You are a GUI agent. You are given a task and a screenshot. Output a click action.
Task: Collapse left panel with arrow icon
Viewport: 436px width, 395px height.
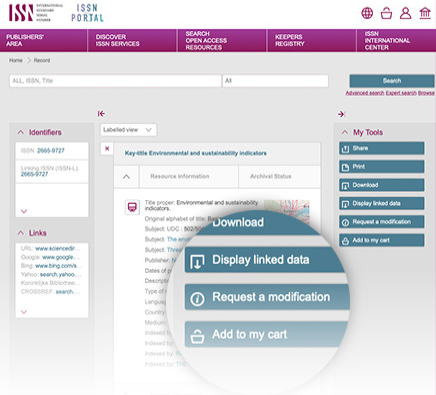pyautogui.click(x=101, y=114)
